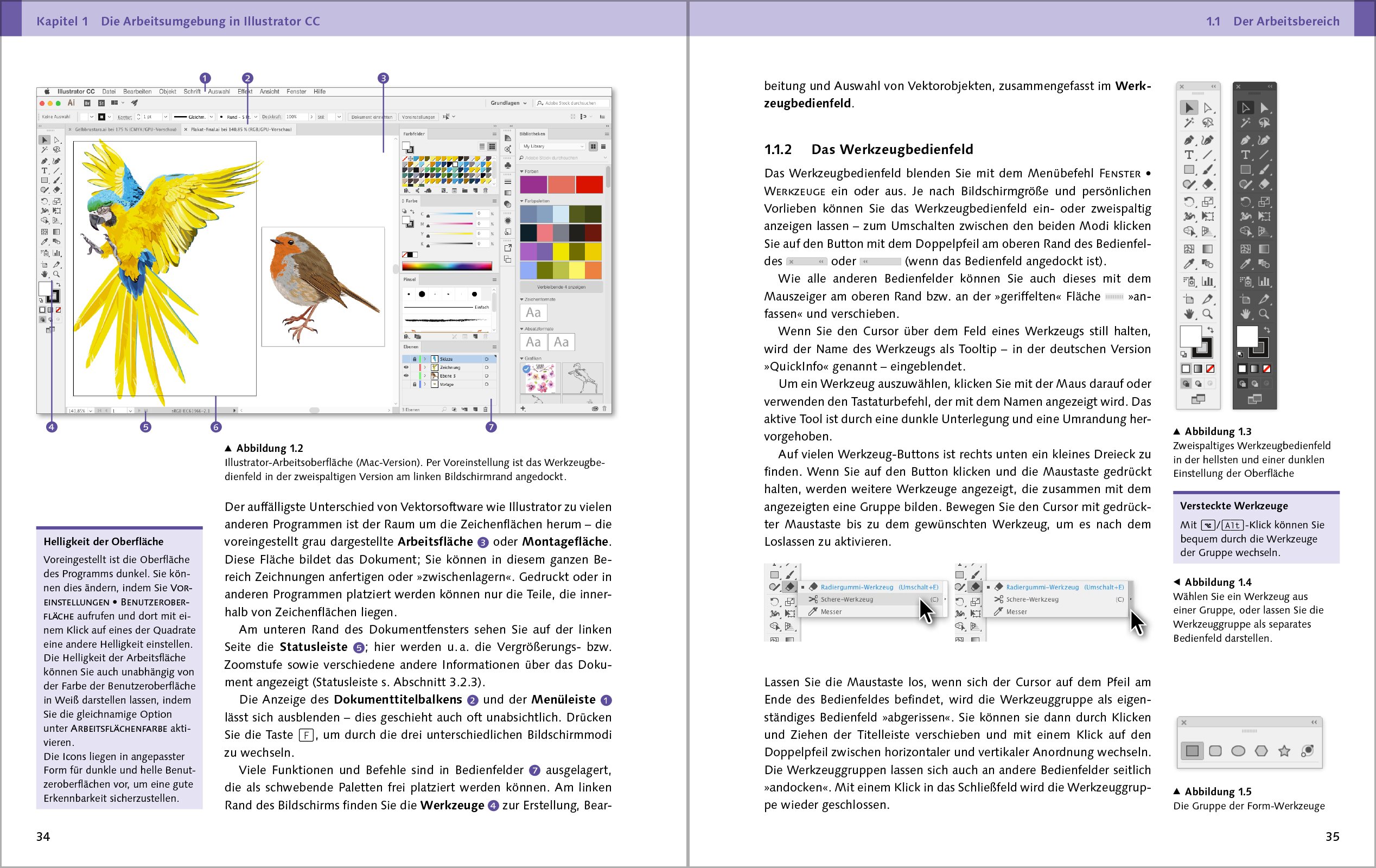The height and width of the screenshot is (868, 1376).
Task: Select the Hand tool in dark tool panel
Action: click(x=1246, y=314)
